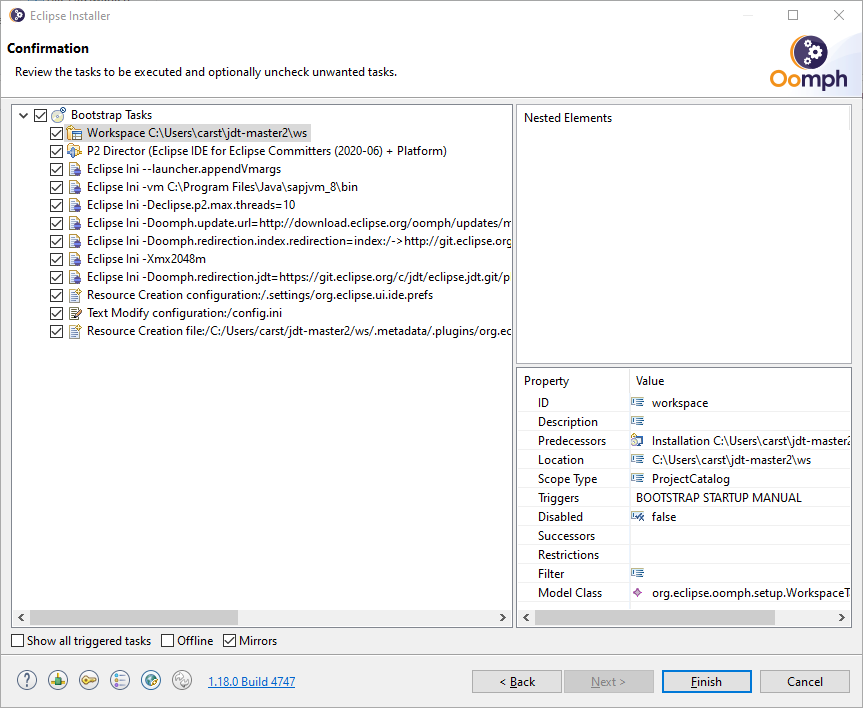Open the Help icon in the bottom toolbar
The width and height of the screenshot is (863, 708).
pos(26,680)
